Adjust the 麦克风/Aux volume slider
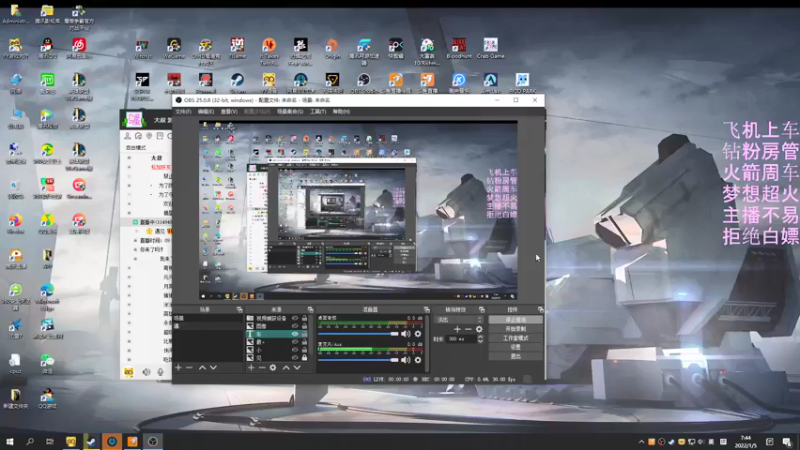This screenshot has width=800, height=450. [x=358, y=360]
